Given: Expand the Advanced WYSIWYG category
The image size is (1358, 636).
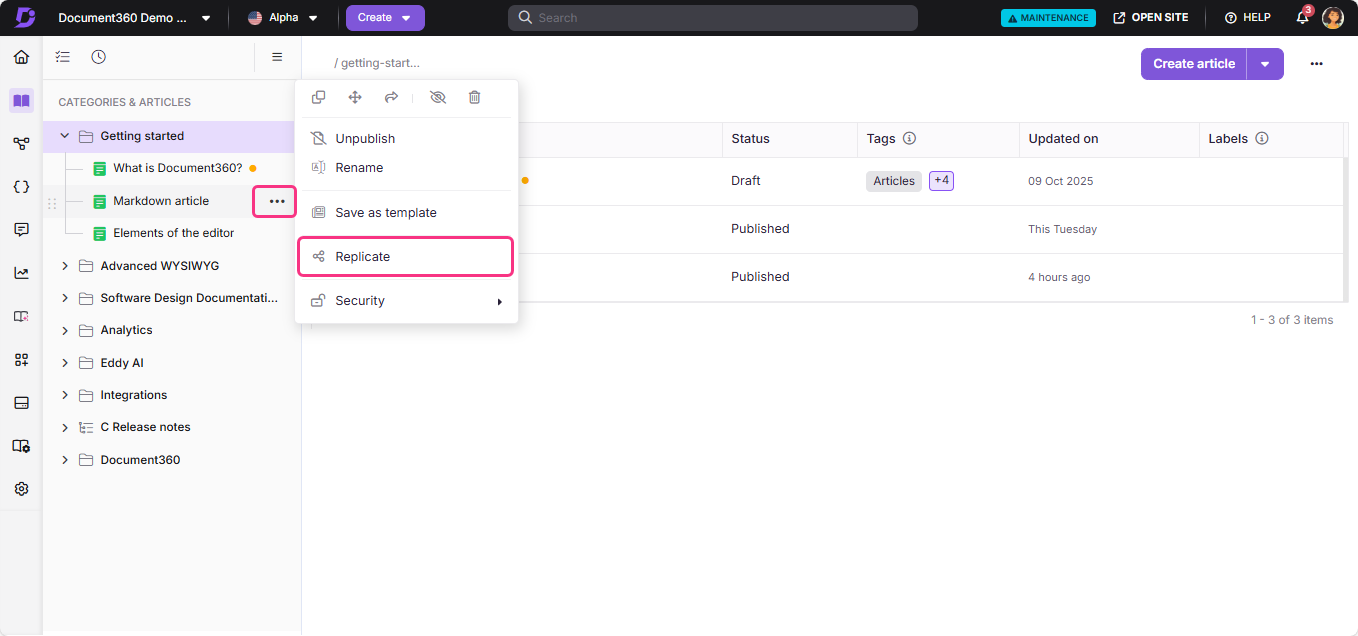Looking at the screenshot, I should click(x=65, y=265).
